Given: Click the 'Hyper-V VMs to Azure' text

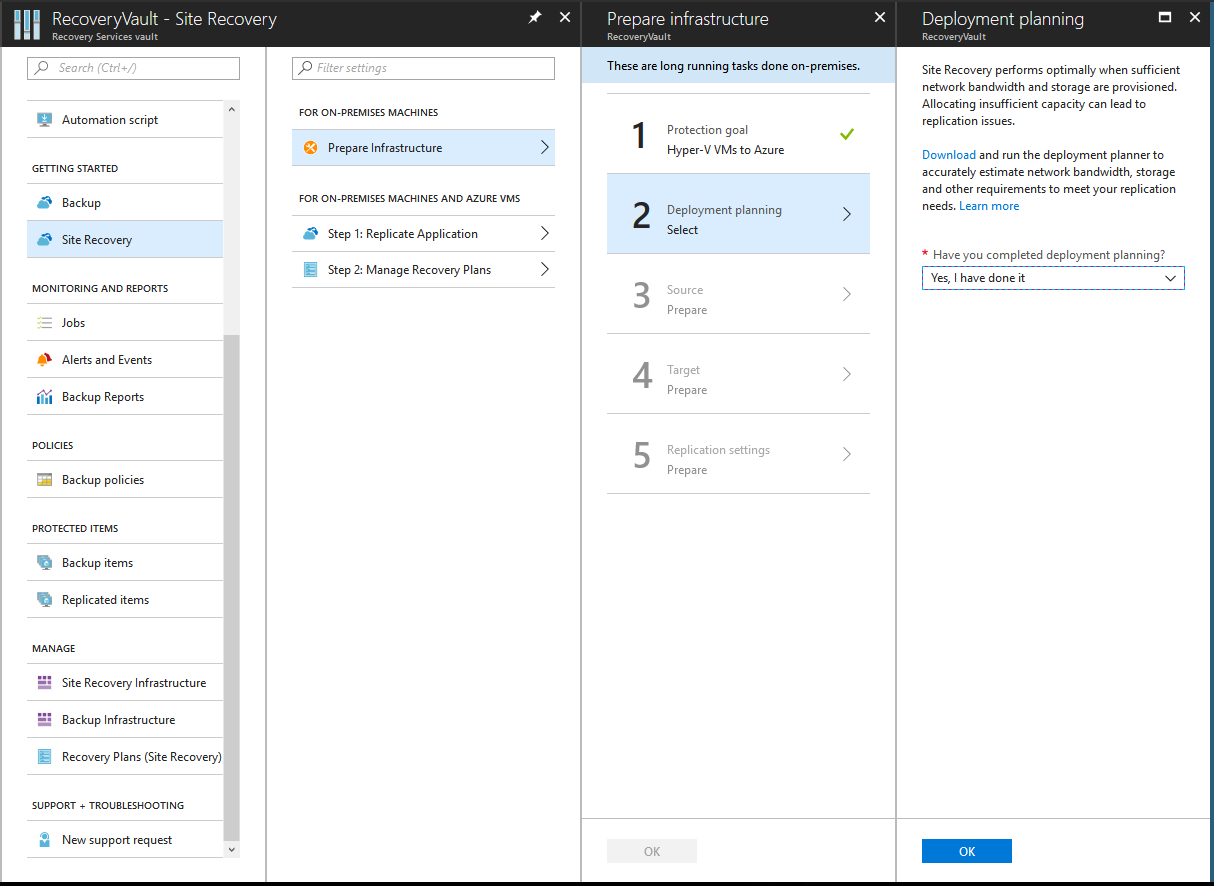Looking at the screenshot, I should point(726,150).
